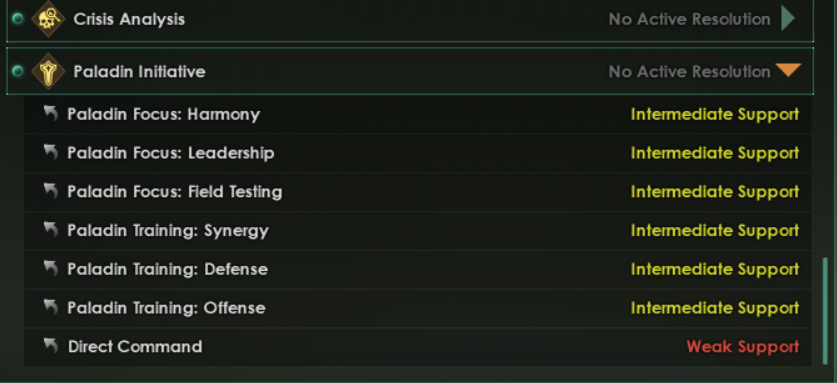Toggle the green dot next to Paladin Initiative

coord(18,71)
